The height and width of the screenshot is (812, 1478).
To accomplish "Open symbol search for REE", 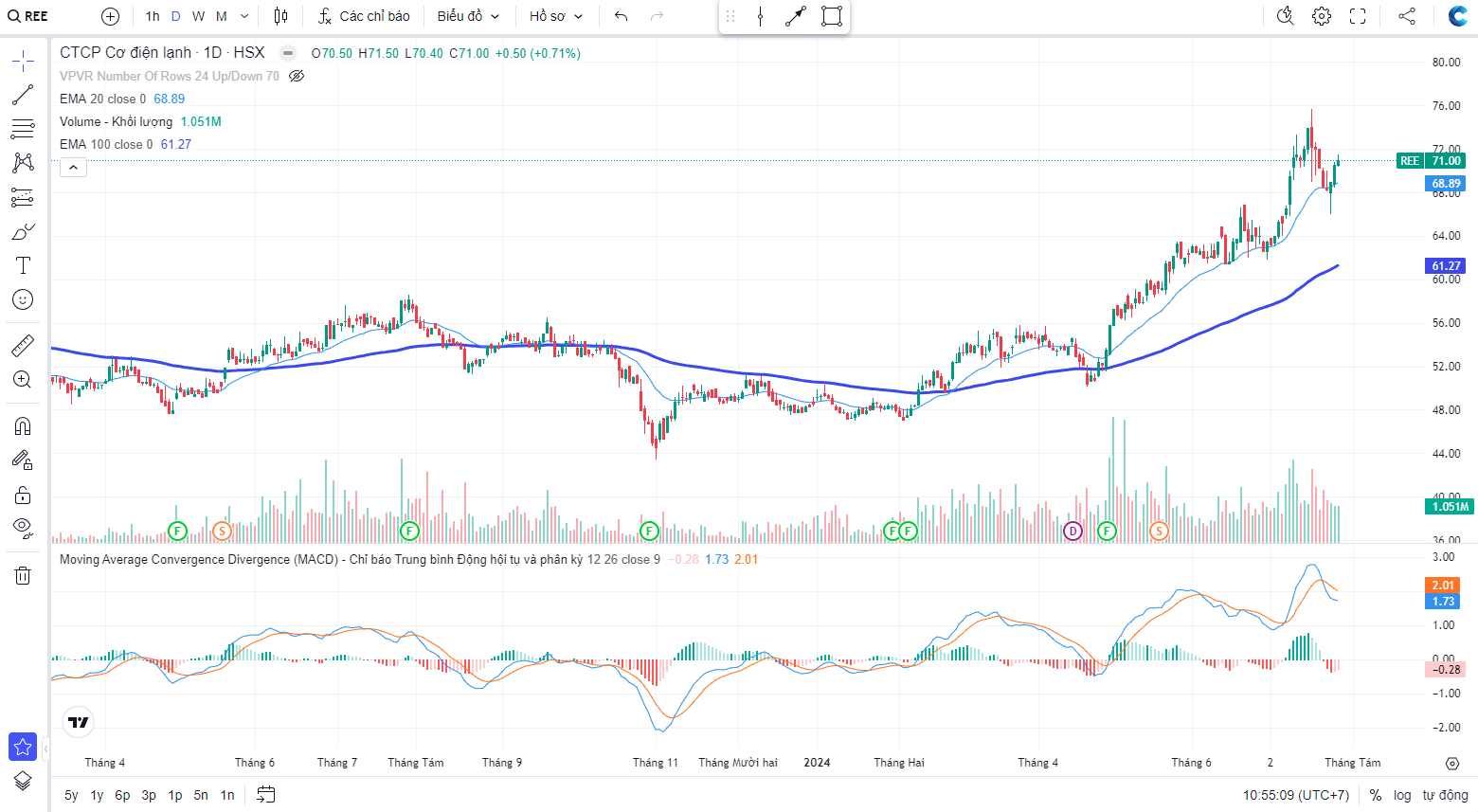I will 28,16.
